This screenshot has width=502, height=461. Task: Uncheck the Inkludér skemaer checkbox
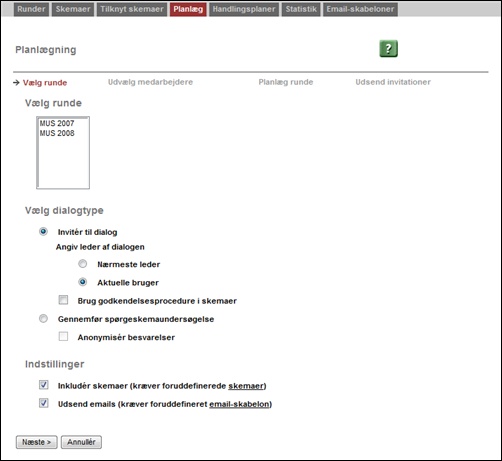[x=44, y=385]
